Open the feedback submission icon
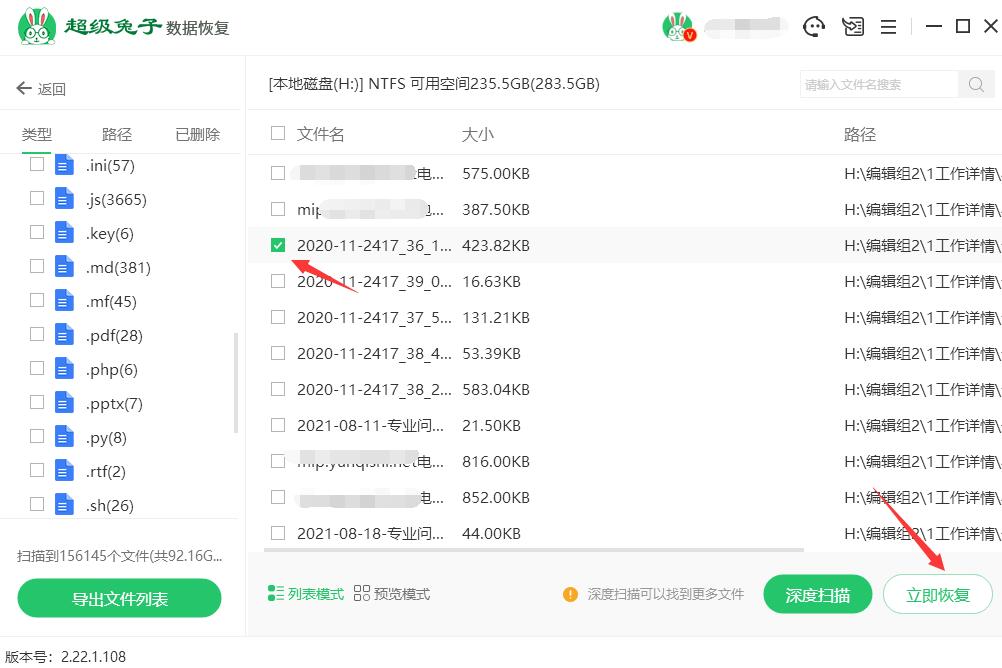 point(852,27)
